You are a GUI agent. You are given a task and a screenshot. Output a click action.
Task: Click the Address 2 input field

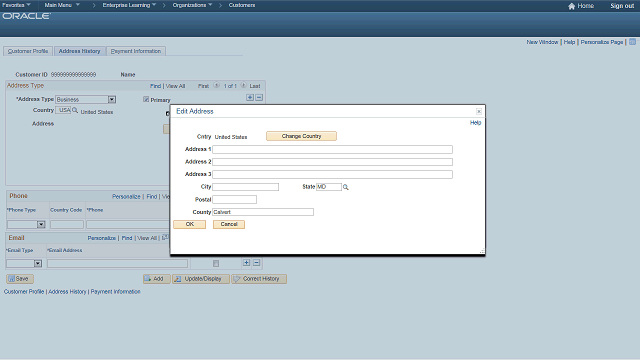tap(332, 162)
